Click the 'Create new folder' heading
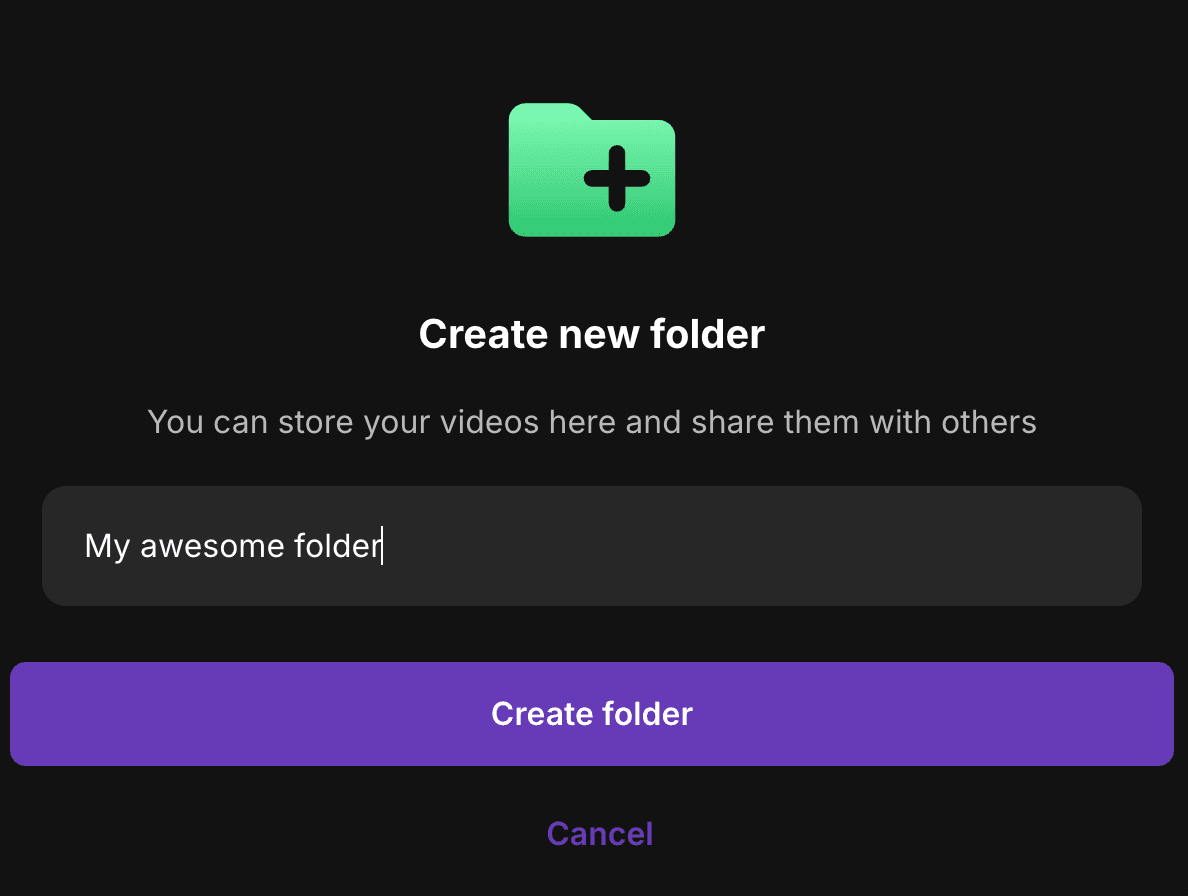The image size is (1188, 896). click(x=592, y=334)
